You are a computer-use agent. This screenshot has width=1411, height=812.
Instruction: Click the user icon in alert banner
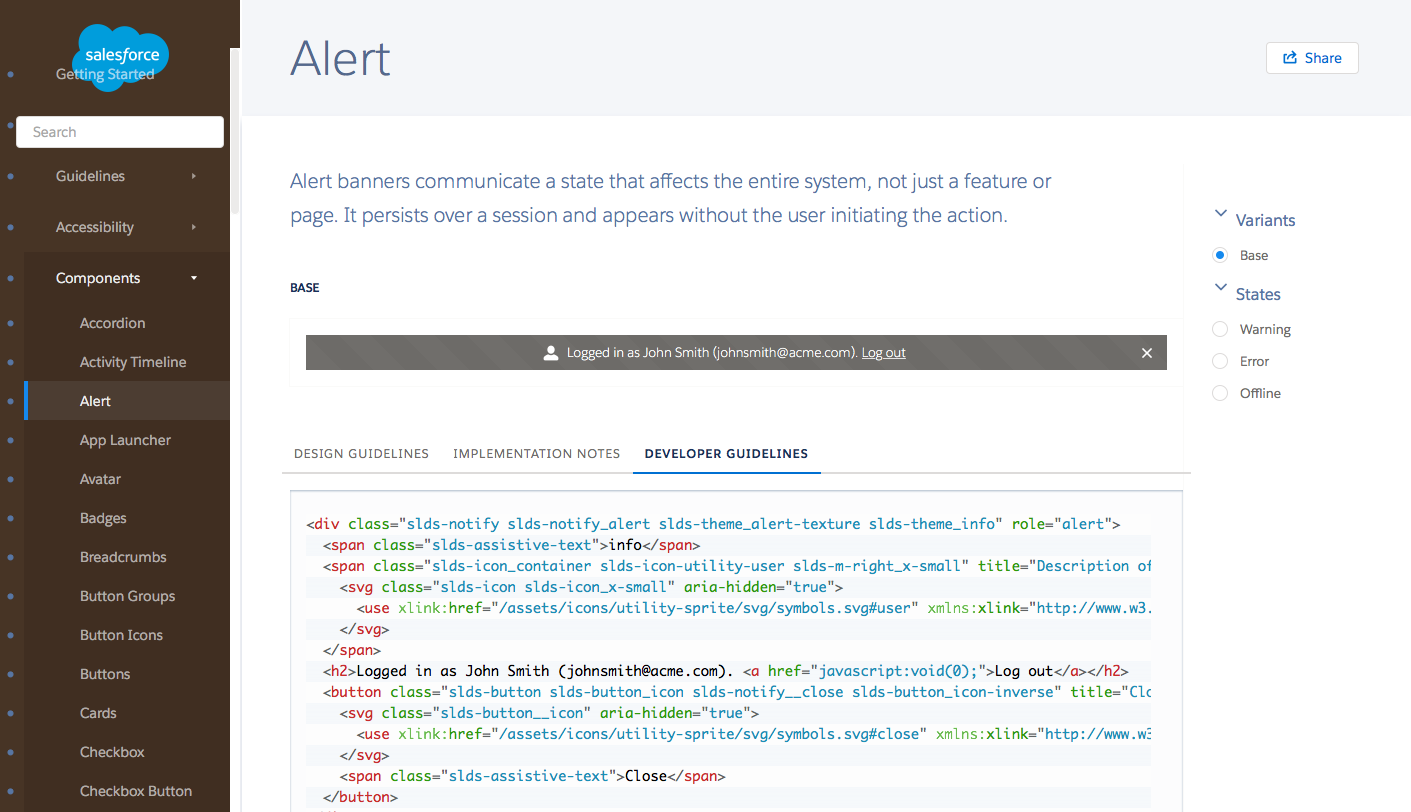pyautogui.click(x=550, y=353)
